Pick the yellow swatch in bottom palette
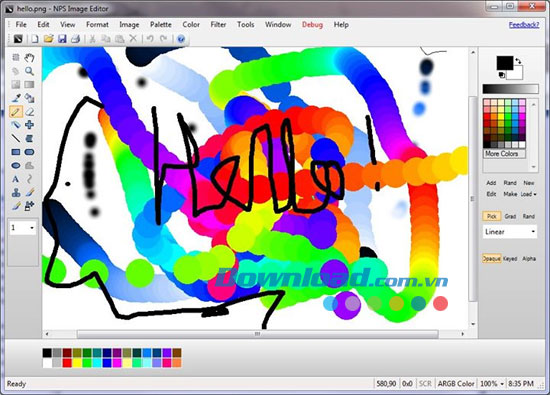 [77, 363]
